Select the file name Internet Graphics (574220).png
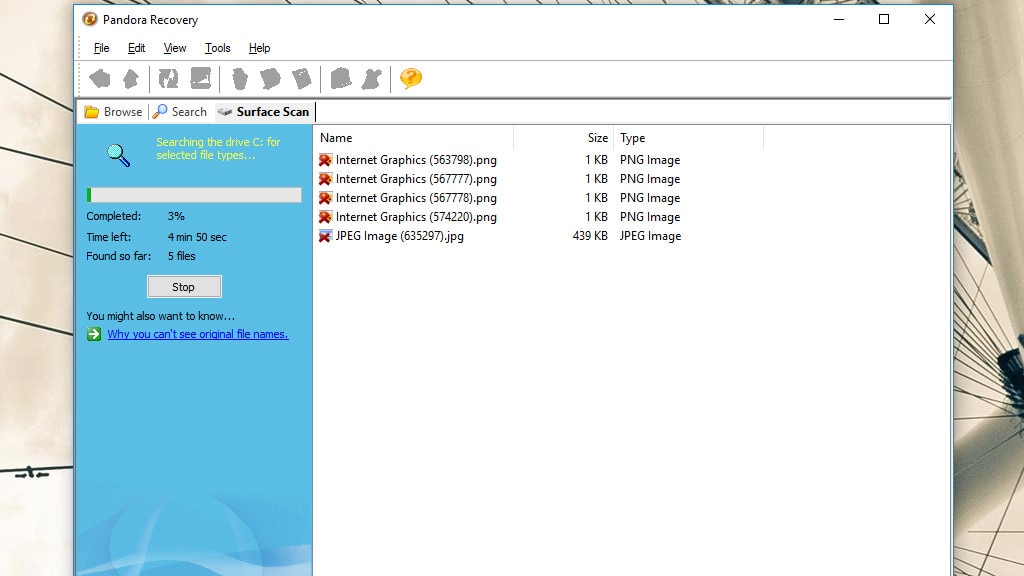 [x=416, y=217]
